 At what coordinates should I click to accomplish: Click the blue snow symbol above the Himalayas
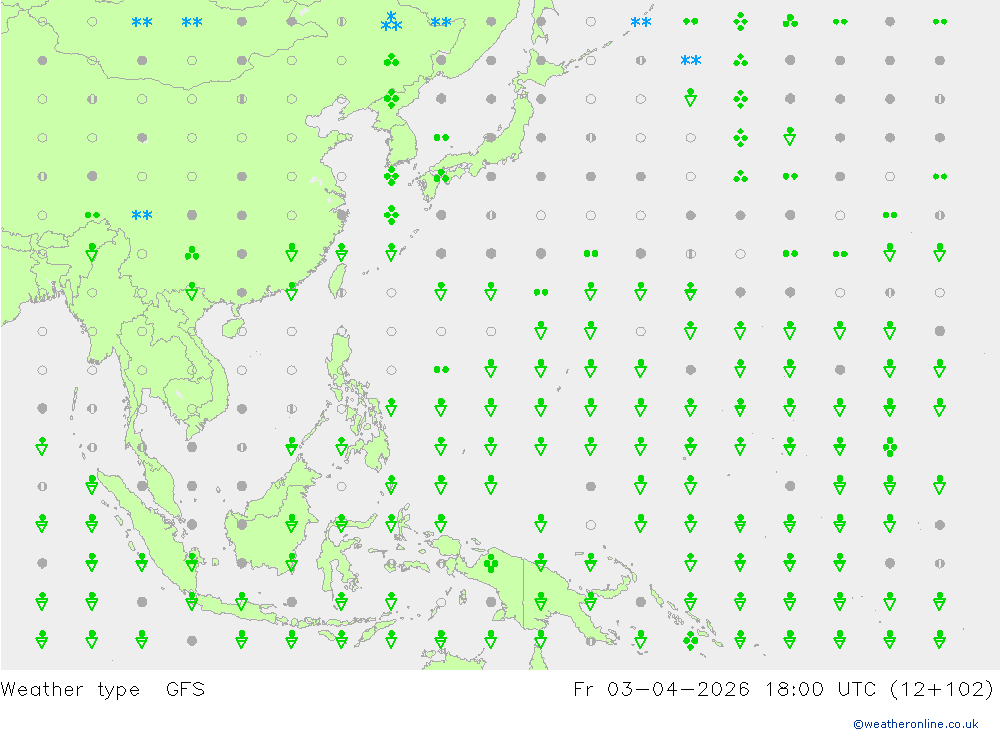coord(142,215)
